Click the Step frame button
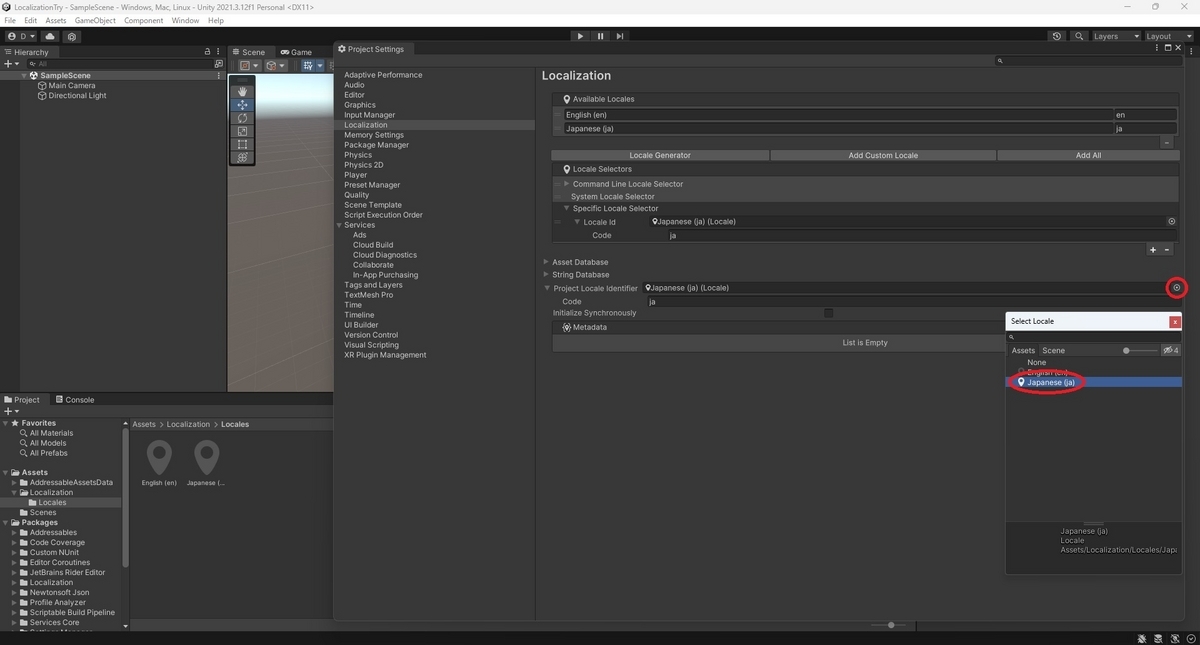 tap(620, 36)
